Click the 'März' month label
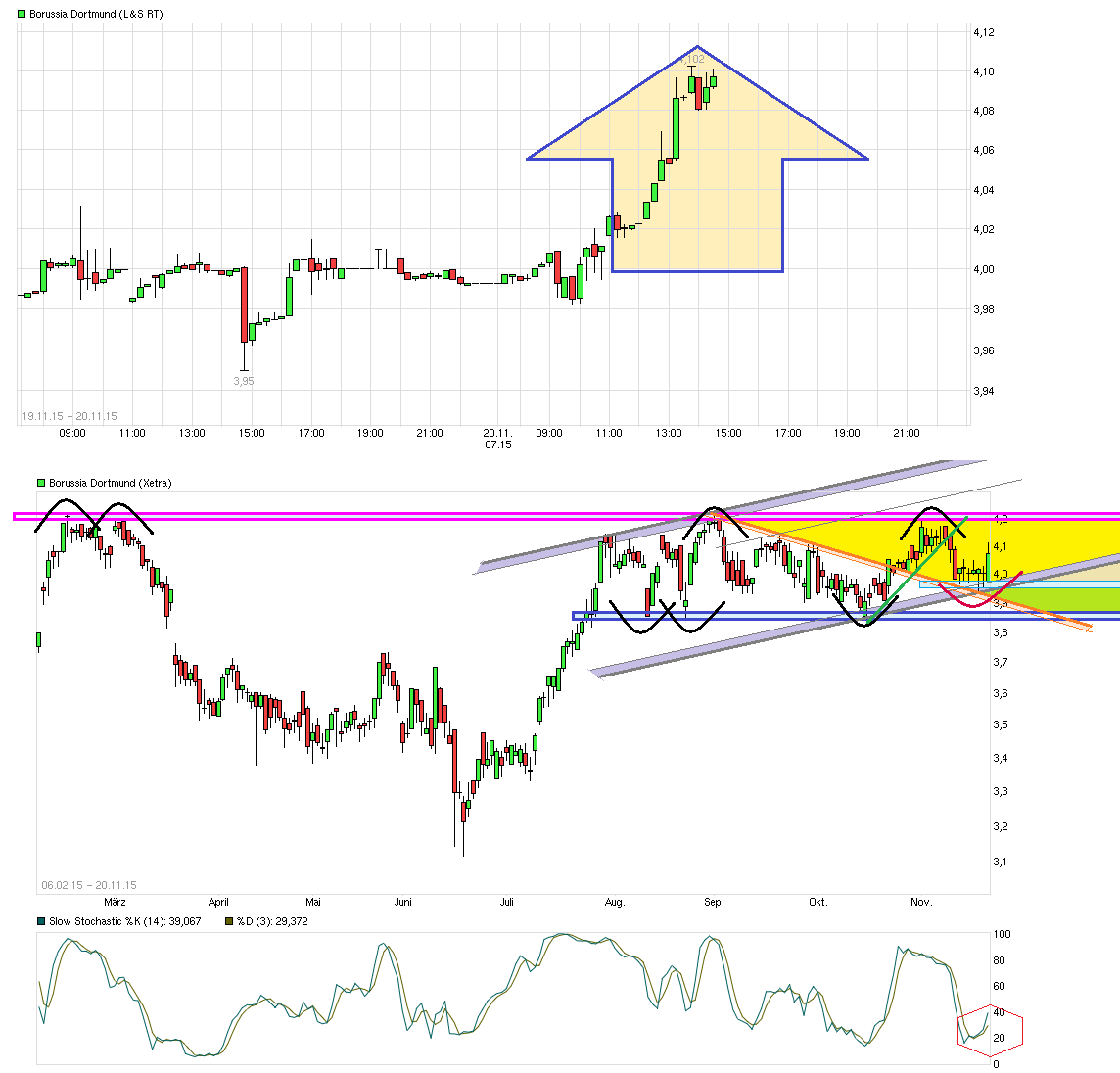Image resolution: width=1120 pixels, height=1073 pixels. [x=115, y=902]
